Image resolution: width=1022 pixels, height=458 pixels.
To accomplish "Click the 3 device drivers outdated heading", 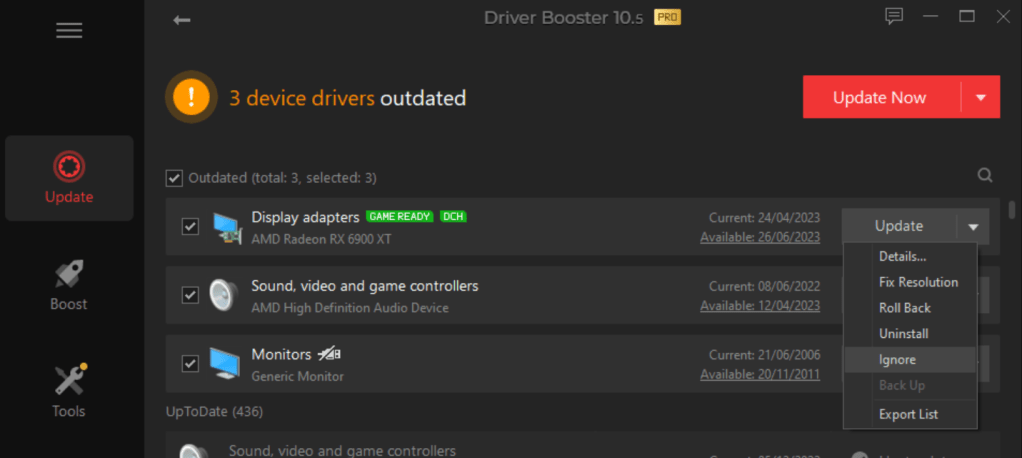I will point(347,98).
